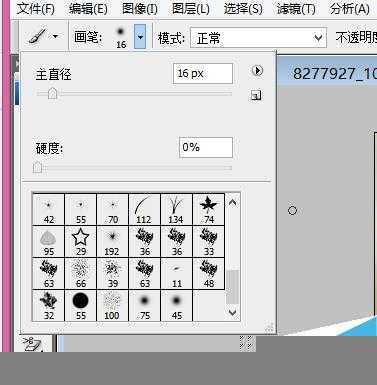Select the 70 starburst brush preset

[113, 209]
